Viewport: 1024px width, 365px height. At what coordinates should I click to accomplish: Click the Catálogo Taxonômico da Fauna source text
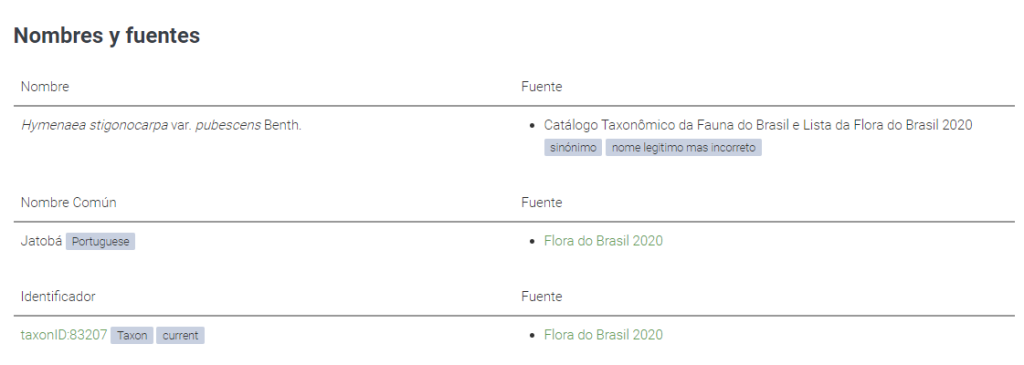[x=758, y=125]
